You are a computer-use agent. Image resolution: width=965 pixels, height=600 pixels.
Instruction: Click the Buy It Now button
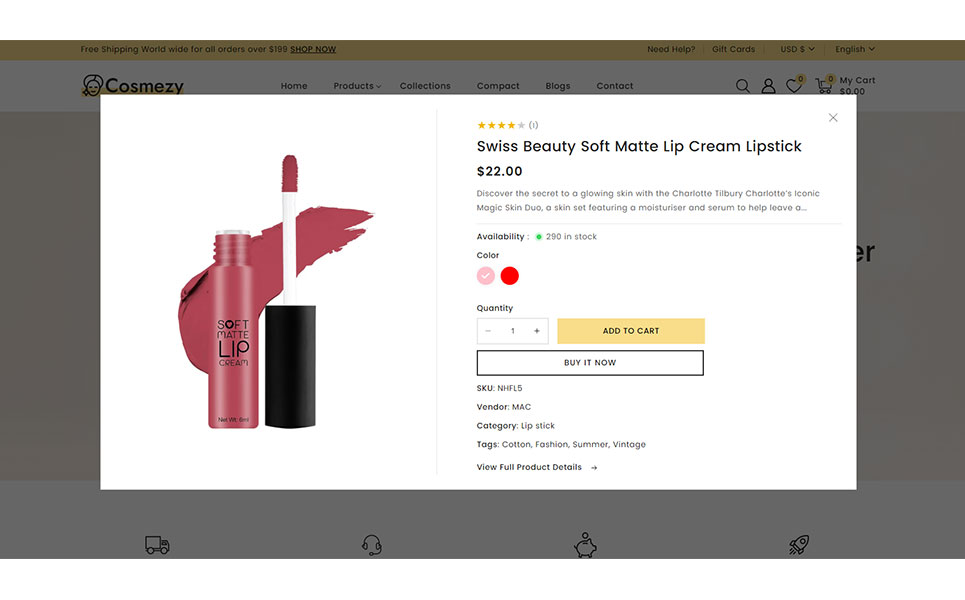pos(590,363)
